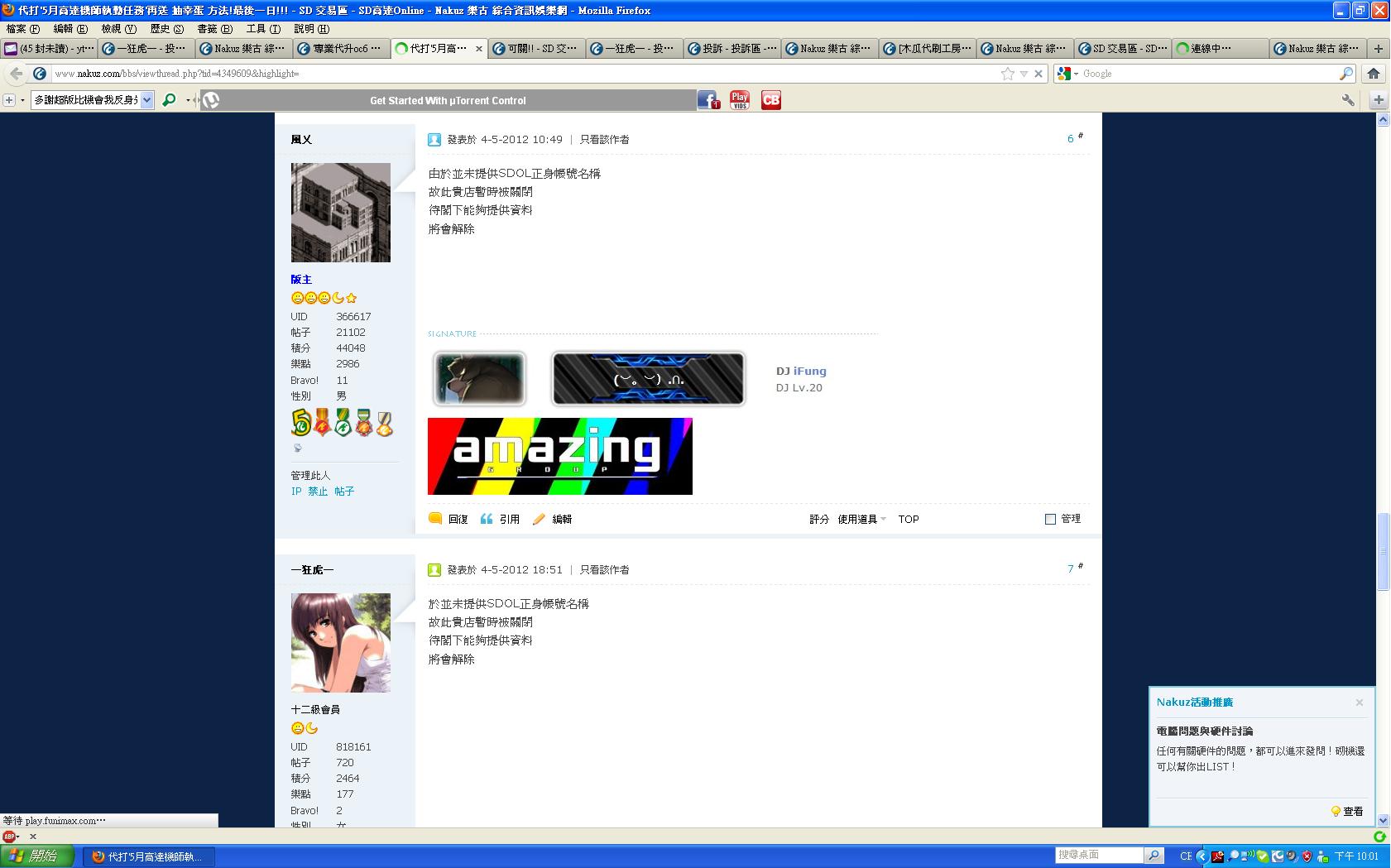
Task: Click the green magnifier toolbar search icon
Action: [170, 100]
